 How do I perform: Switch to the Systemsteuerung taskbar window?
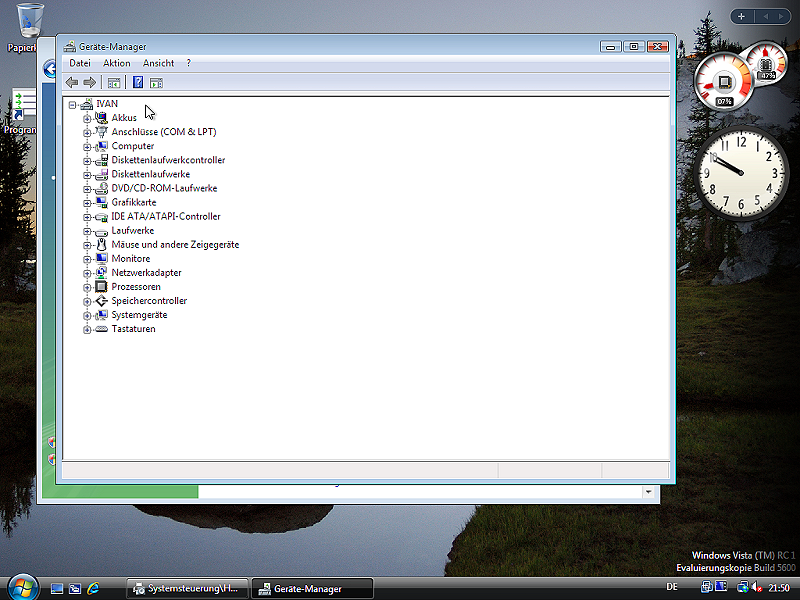click(187, 588)
